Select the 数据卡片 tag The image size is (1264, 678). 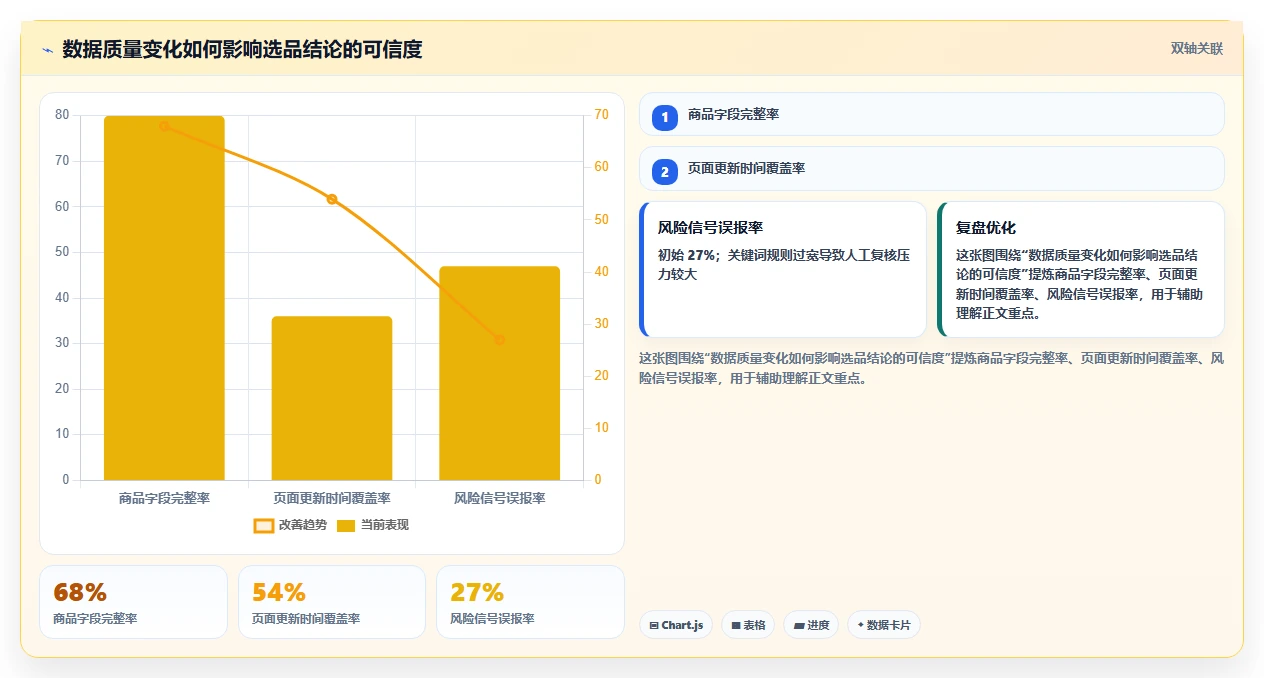tap(883, 625)
